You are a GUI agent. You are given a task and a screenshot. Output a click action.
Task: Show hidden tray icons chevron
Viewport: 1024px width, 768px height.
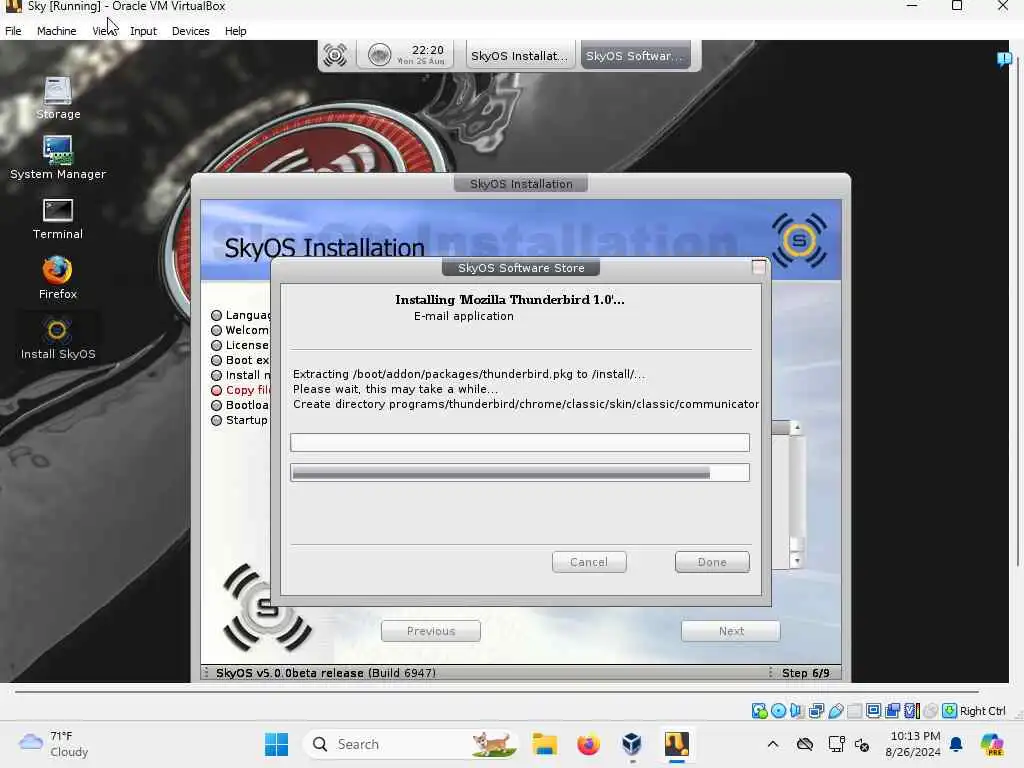pos(773,744)
